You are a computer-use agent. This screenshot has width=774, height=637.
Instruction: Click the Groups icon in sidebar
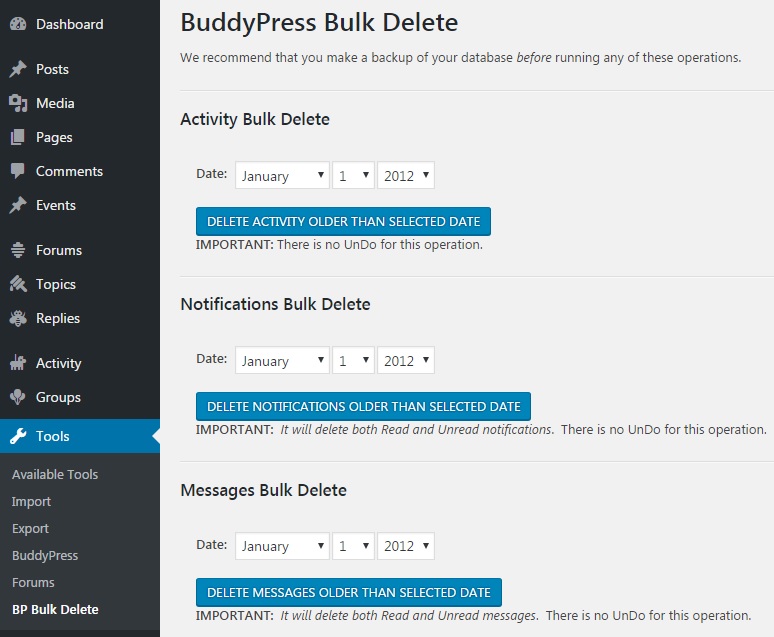coord(17,397)
